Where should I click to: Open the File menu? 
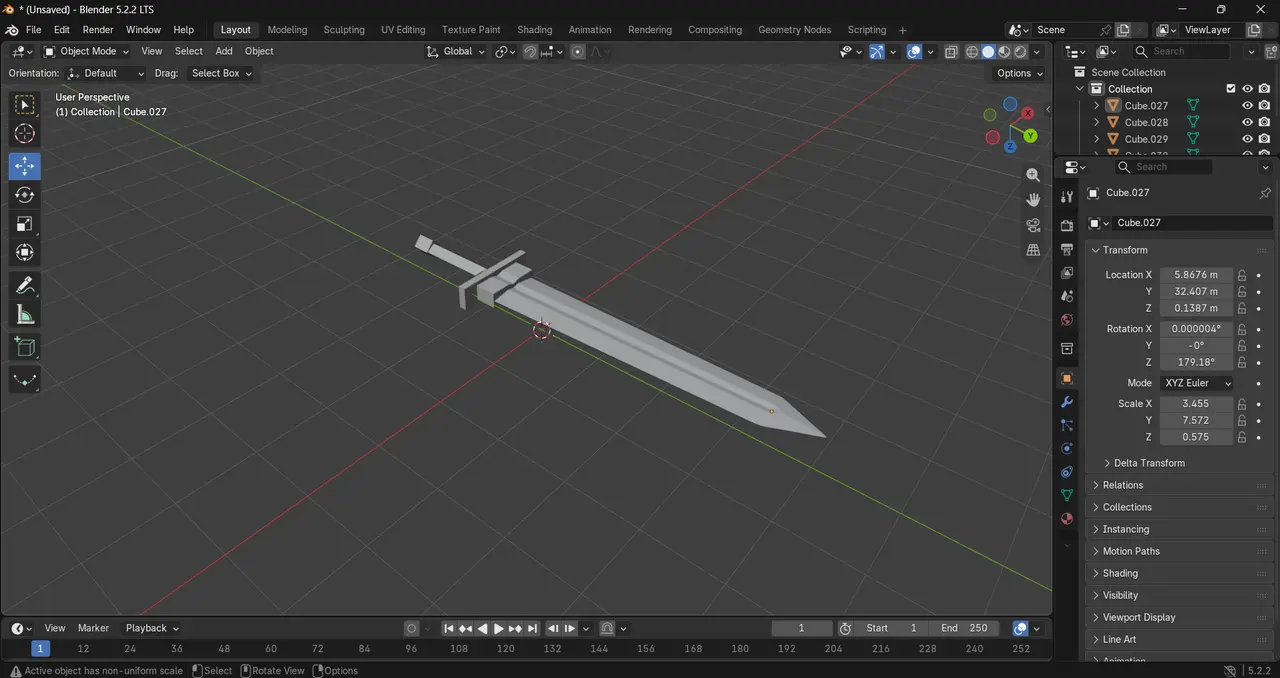point(33,30)
